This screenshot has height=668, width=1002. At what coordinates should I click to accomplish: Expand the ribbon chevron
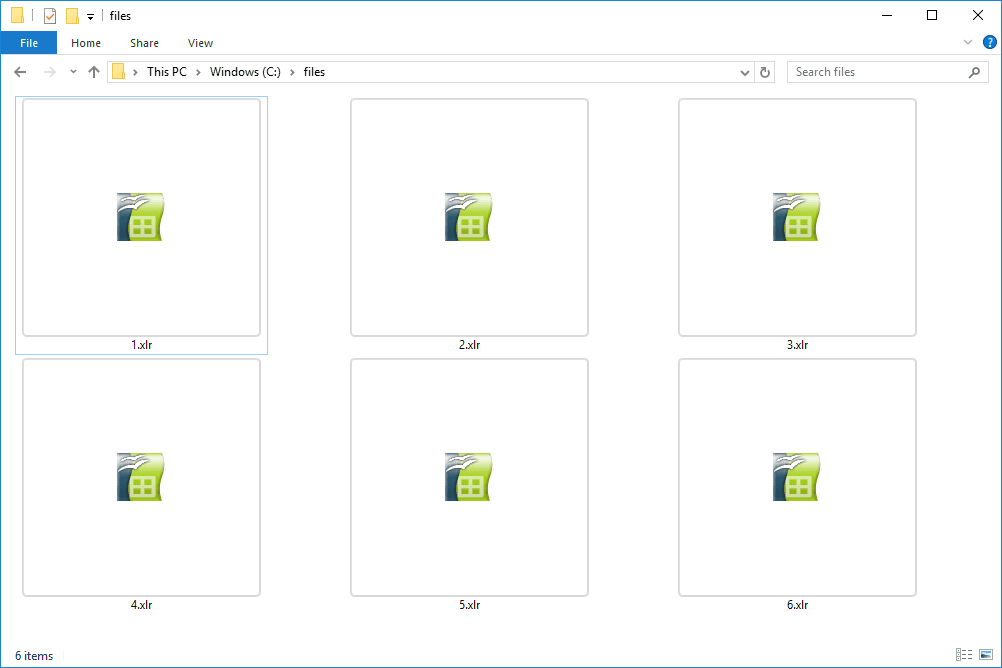[x=967, y=43]
